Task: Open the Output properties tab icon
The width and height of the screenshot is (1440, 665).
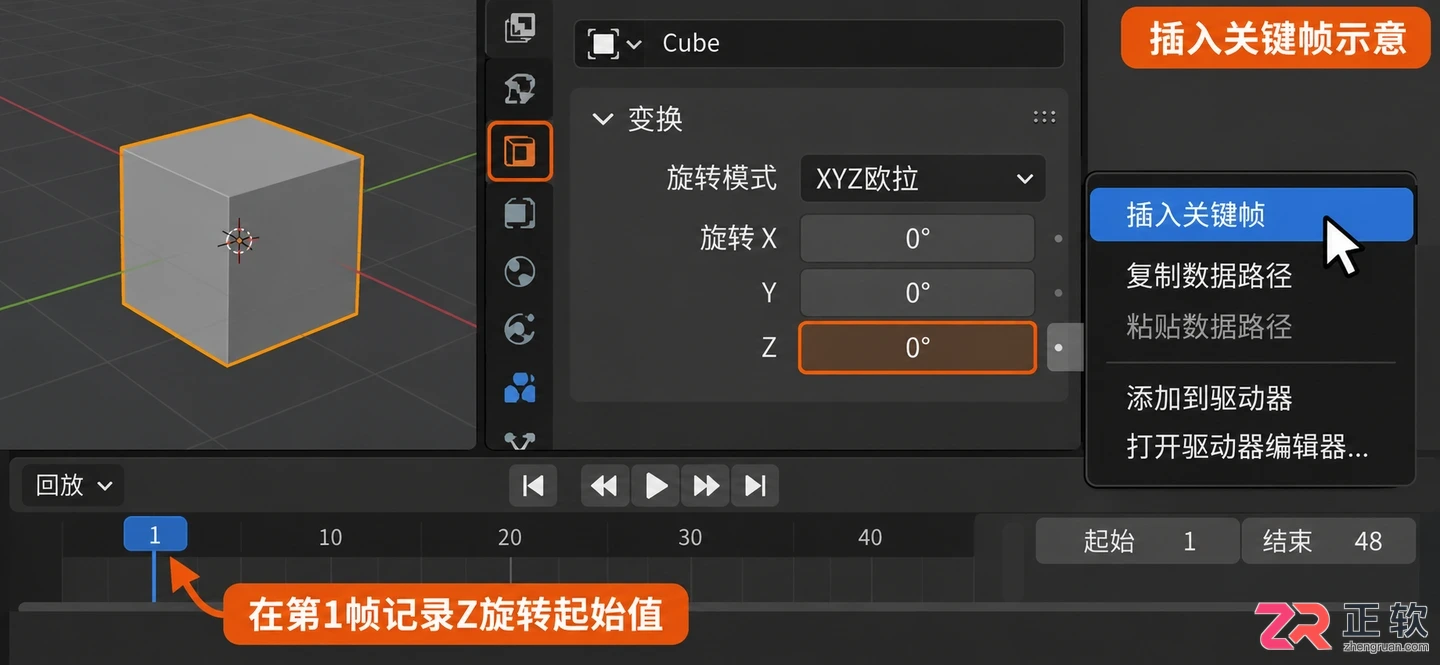Action: (x=520, y=27)
